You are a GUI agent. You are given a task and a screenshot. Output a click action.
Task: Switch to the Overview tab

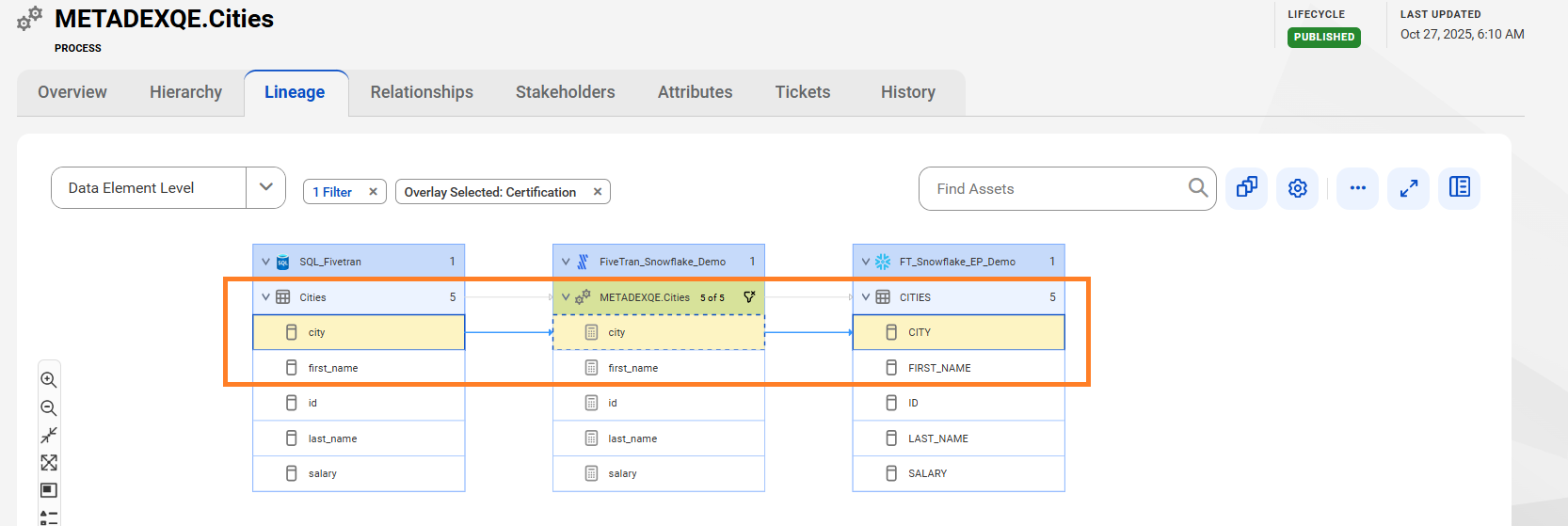(72, 92)
